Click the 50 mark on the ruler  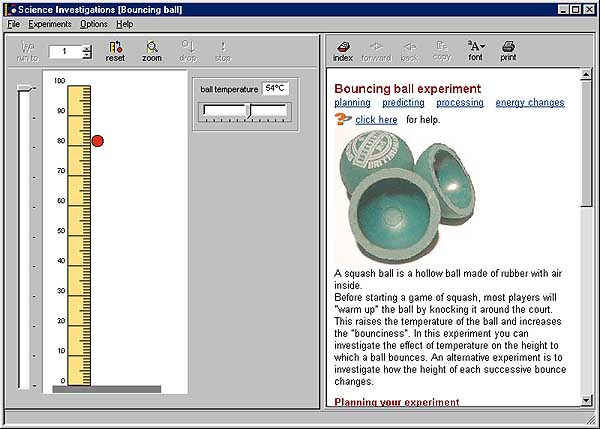(61, 231)
